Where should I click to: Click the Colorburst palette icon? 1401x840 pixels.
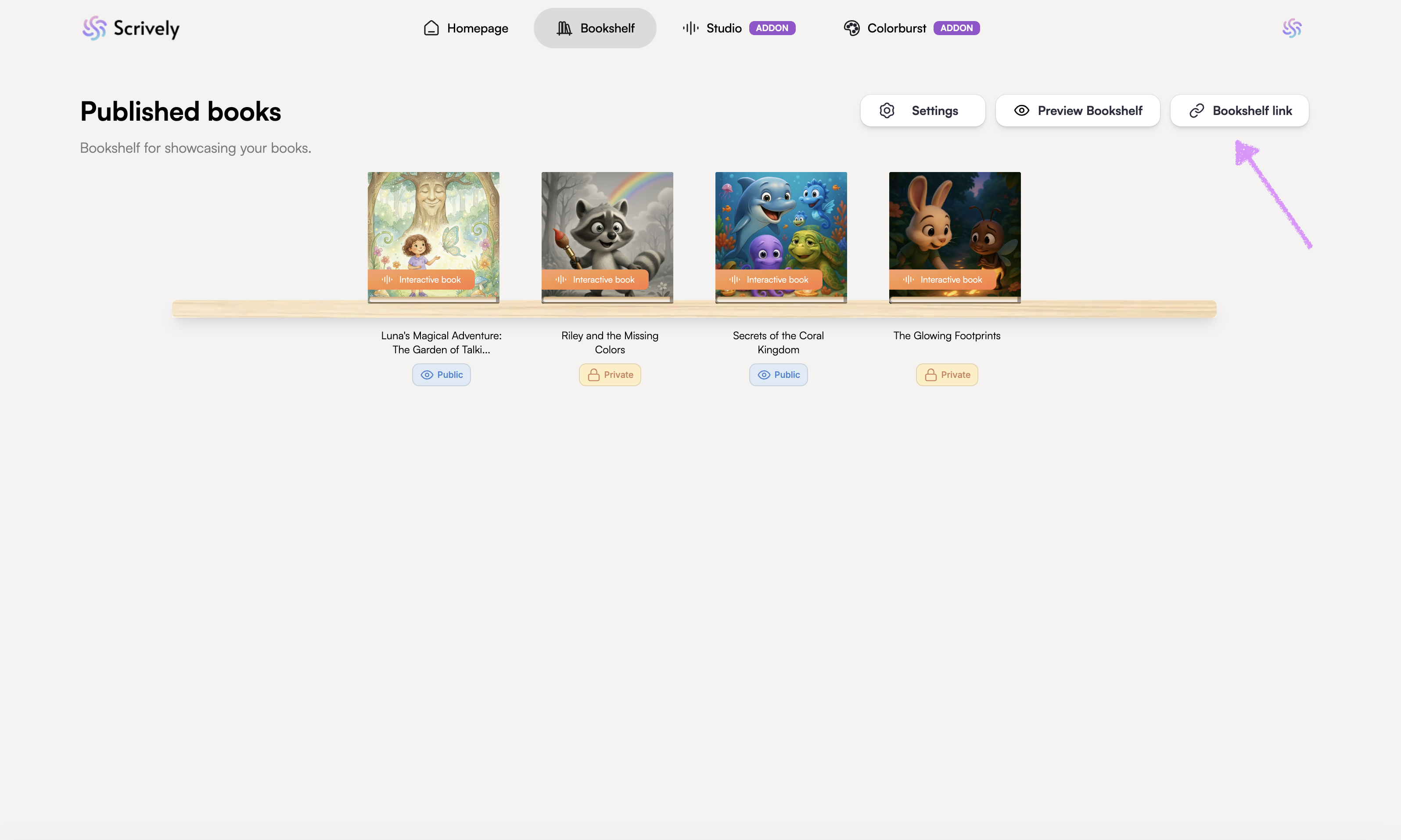[x=851, y=28]
